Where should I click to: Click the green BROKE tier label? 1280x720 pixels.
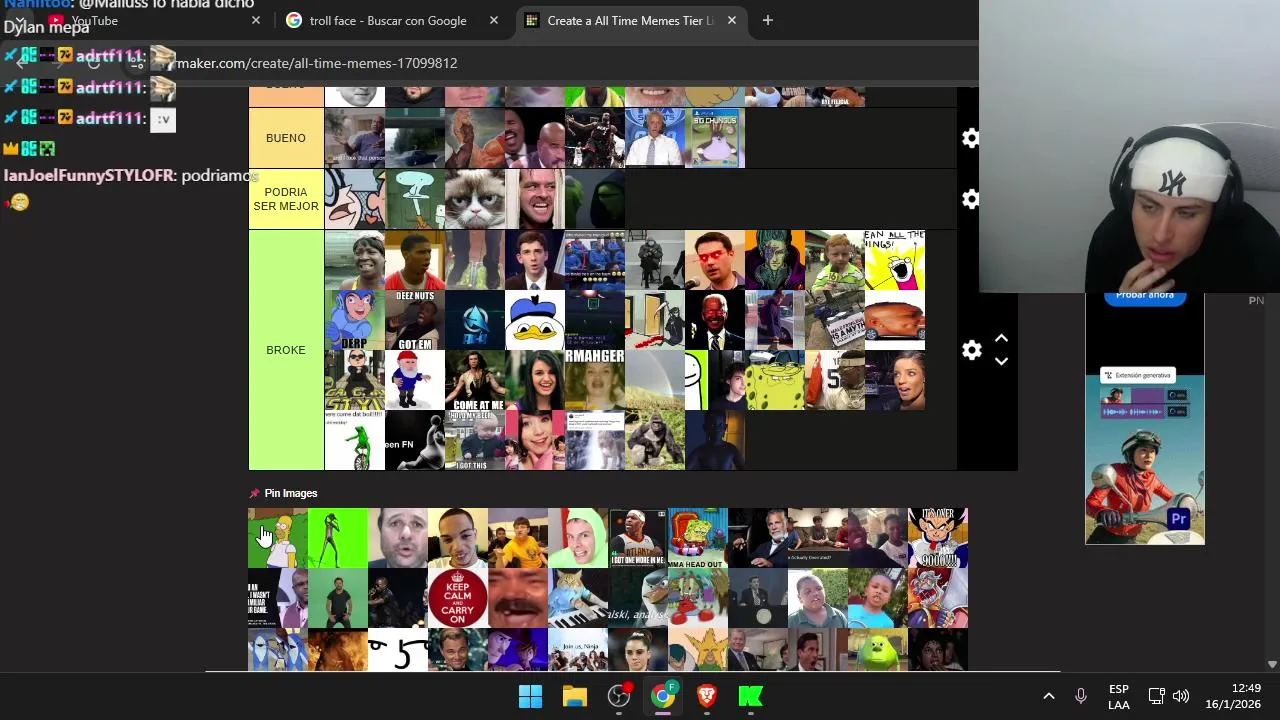pyautogui.click(x=286, y=350)
